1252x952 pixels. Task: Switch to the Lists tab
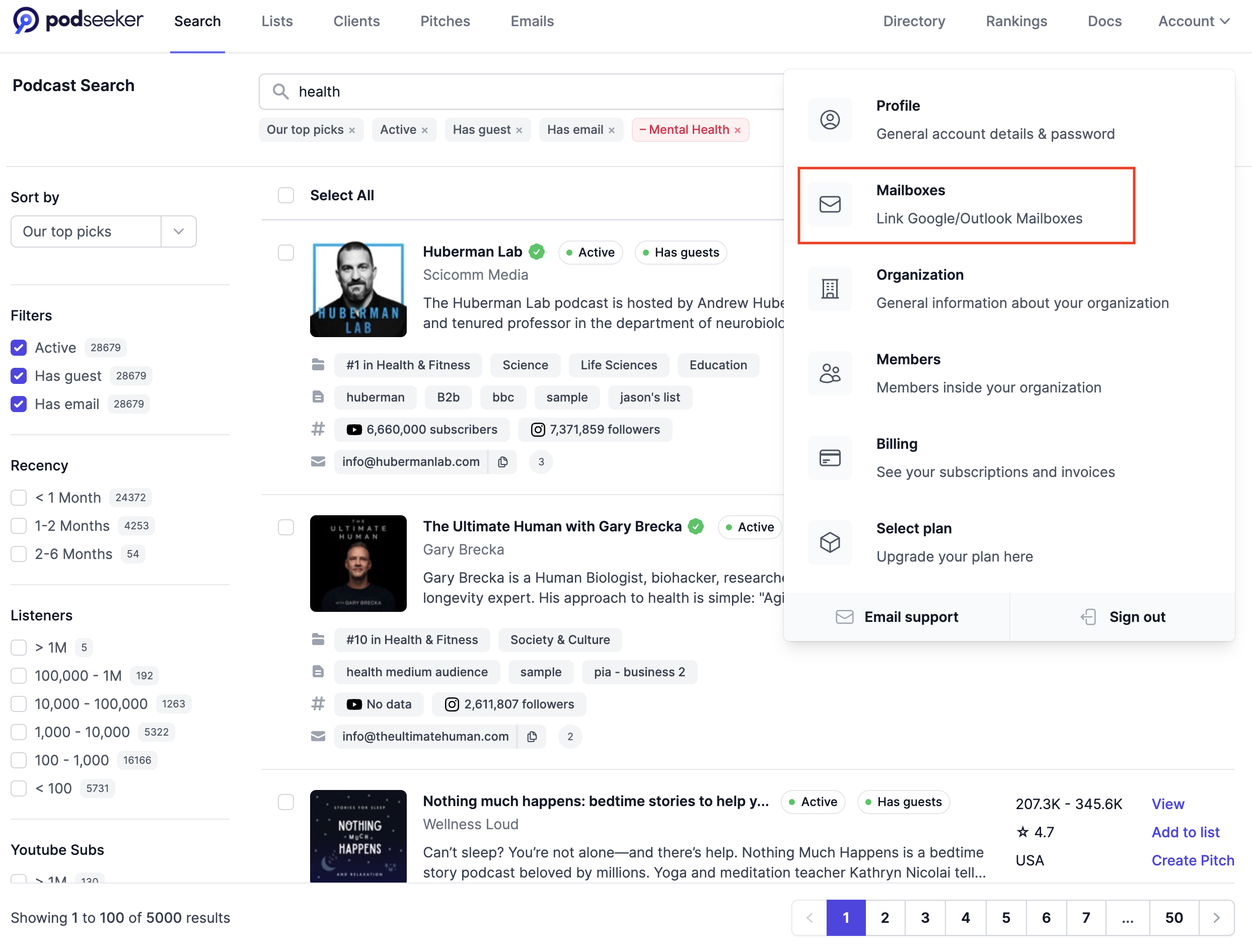[277, 21]
